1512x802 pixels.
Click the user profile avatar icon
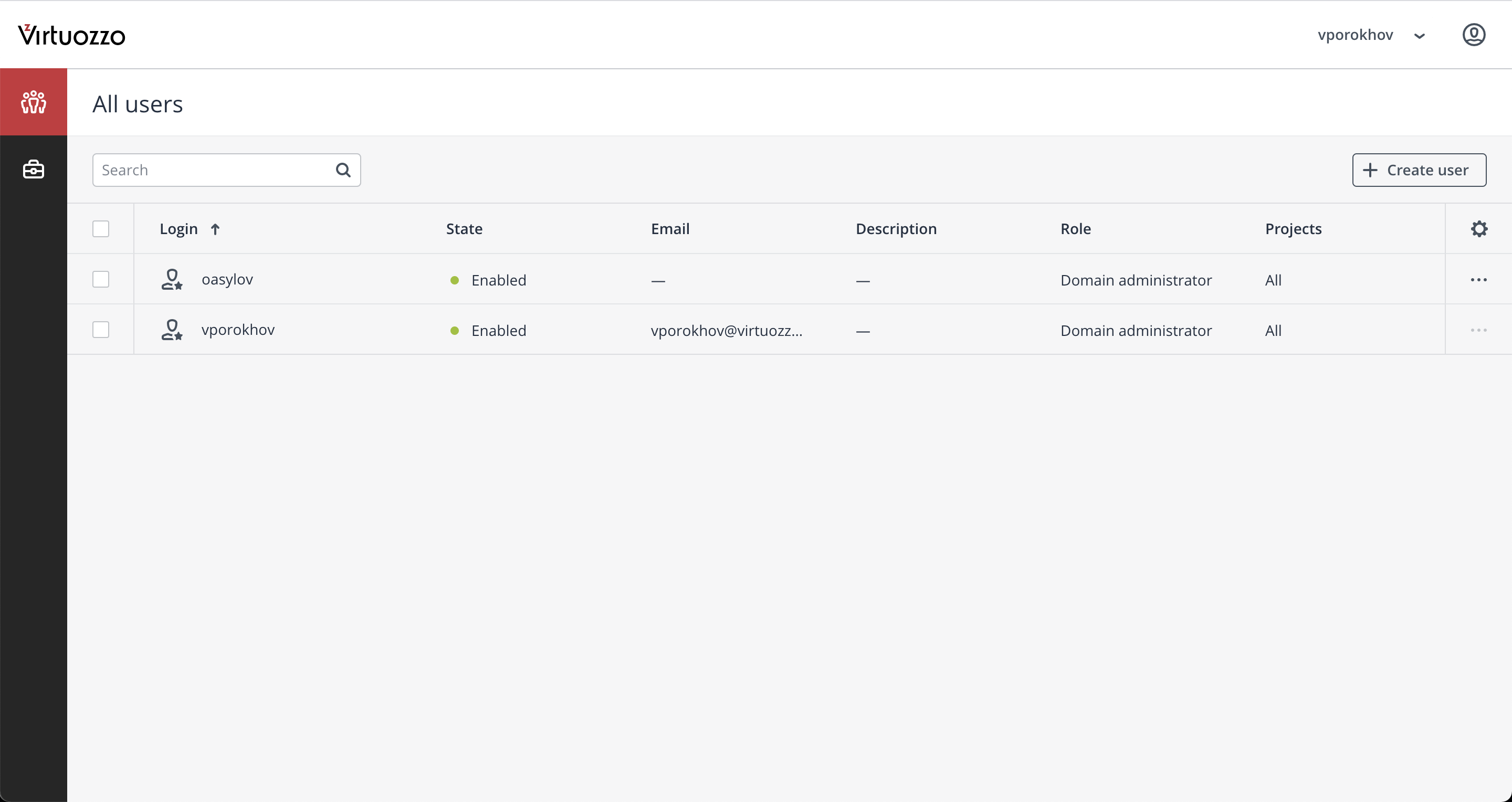click(1473, 35)
